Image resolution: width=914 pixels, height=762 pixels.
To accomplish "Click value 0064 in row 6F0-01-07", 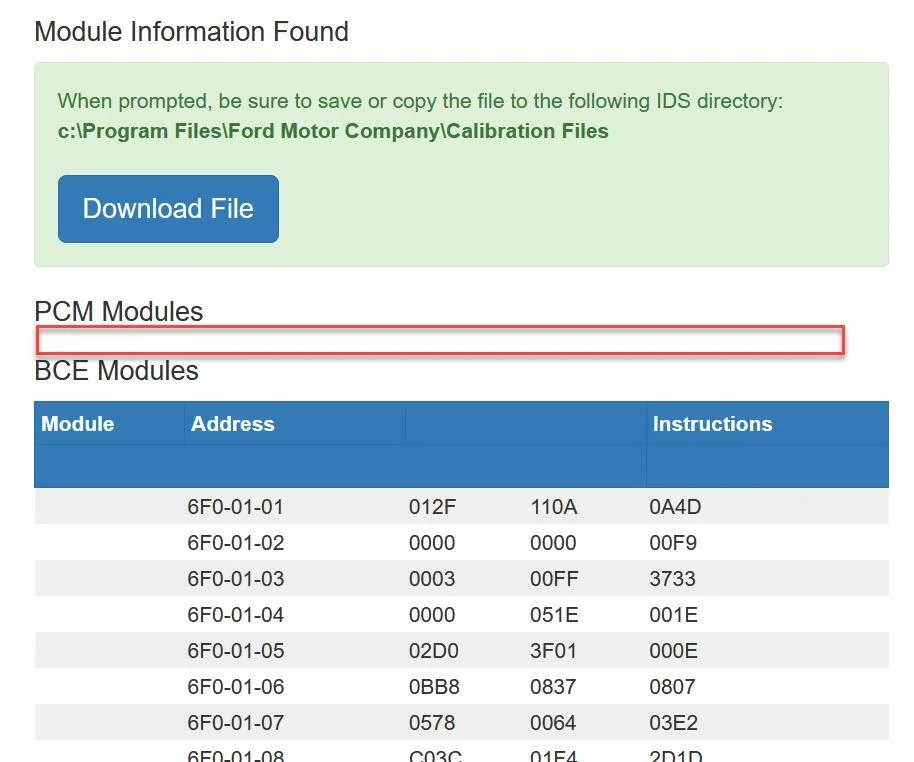I will [x=553, y=724].
